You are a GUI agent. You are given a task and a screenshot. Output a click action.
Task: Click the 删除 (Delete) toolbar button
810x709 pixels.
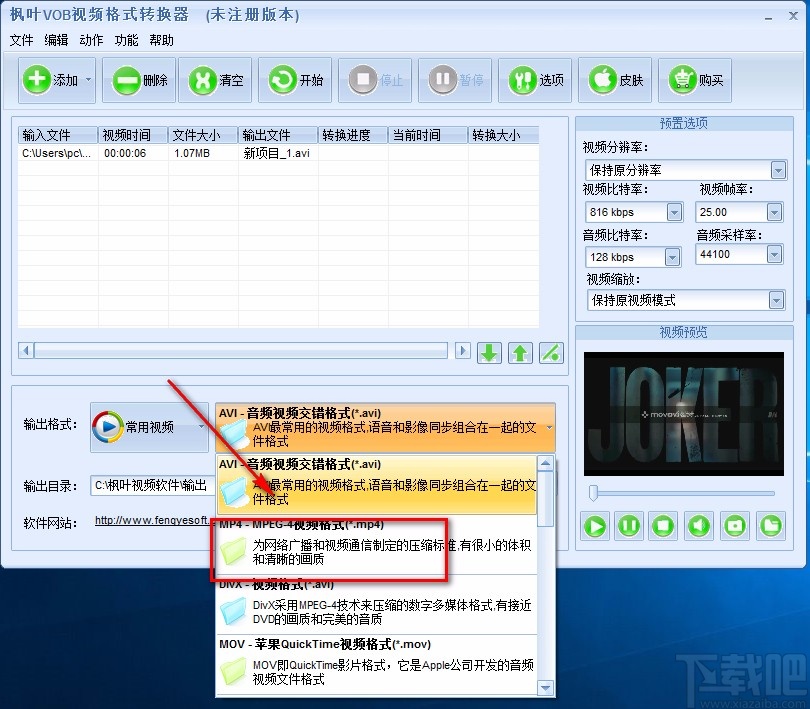[x=139, y=80]
